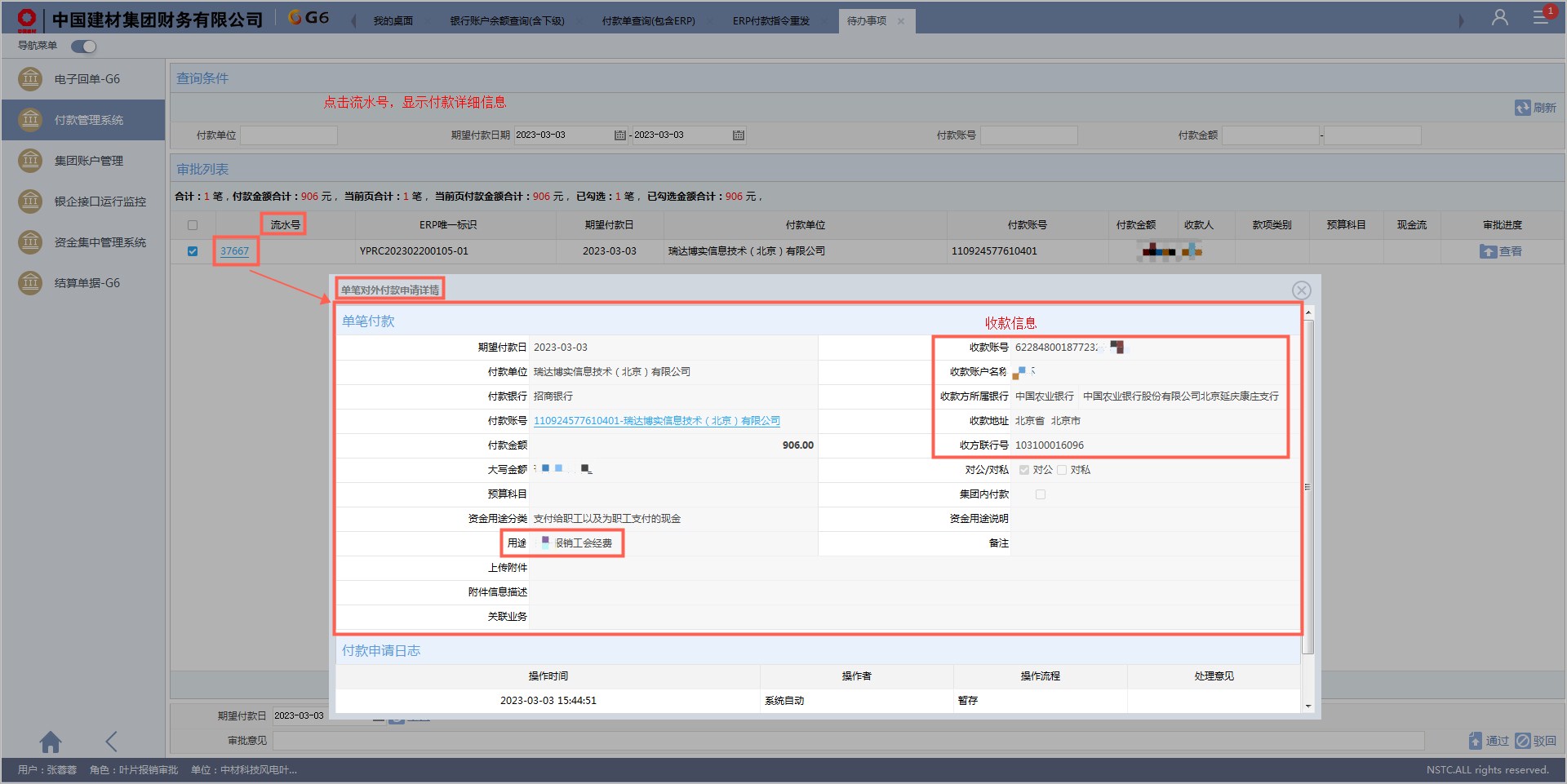Viewport: 1567px width, 784px height.
Task: Click the 暂存 log entry
Action: pyautogui.click(x=968, y=701)
